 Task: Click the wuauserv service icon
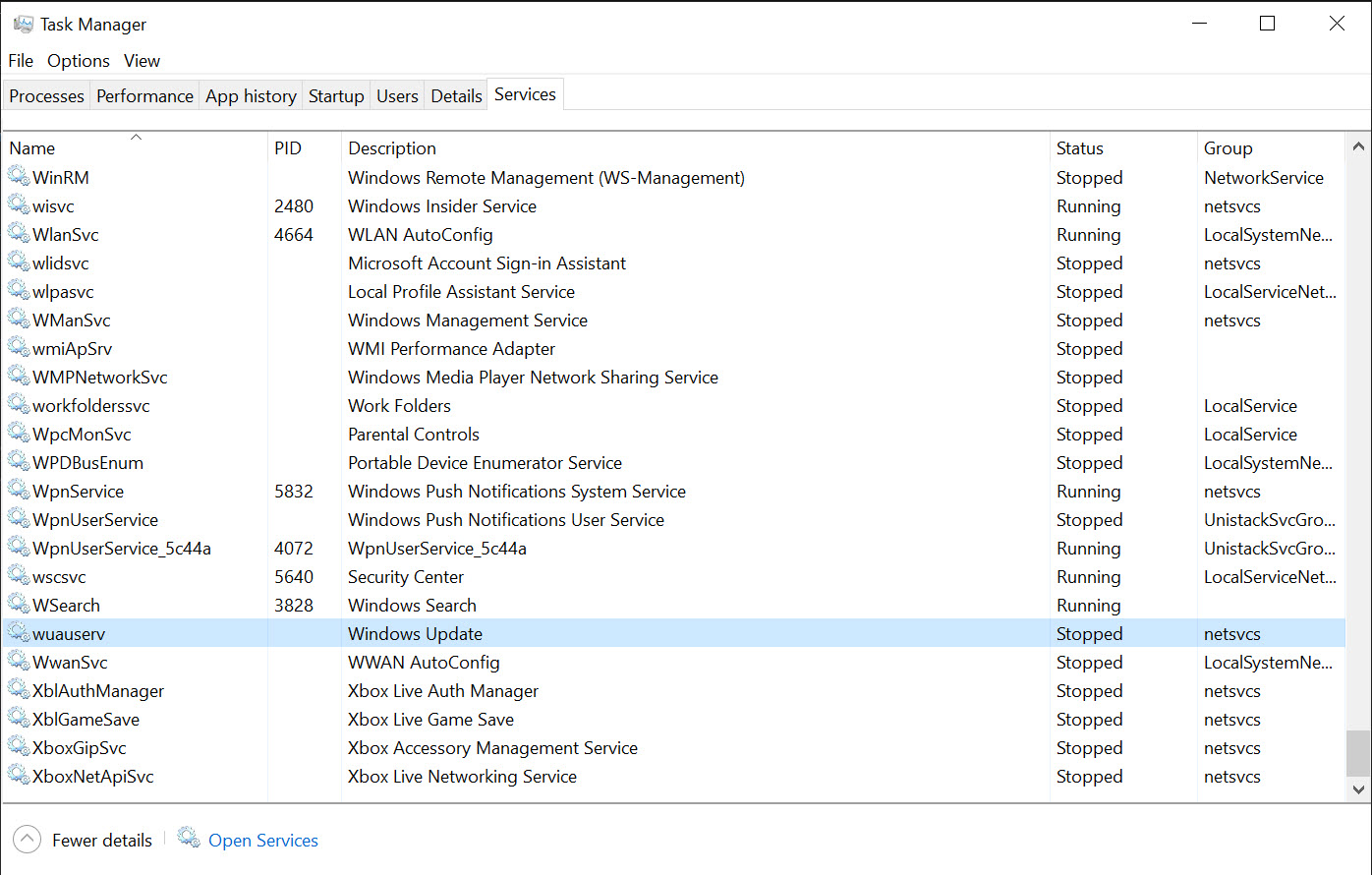[x=19, y=633]
